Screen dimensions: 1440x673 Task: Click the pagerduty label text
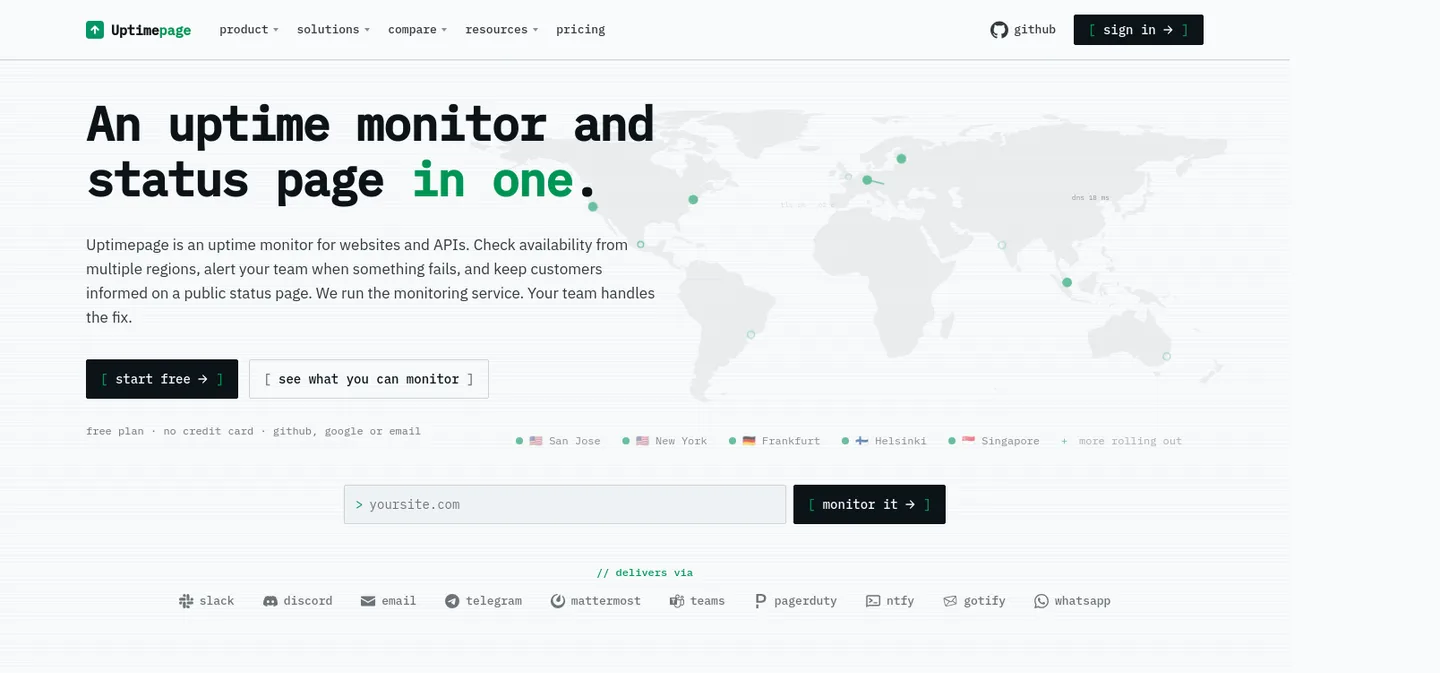(x=806, y=601)
